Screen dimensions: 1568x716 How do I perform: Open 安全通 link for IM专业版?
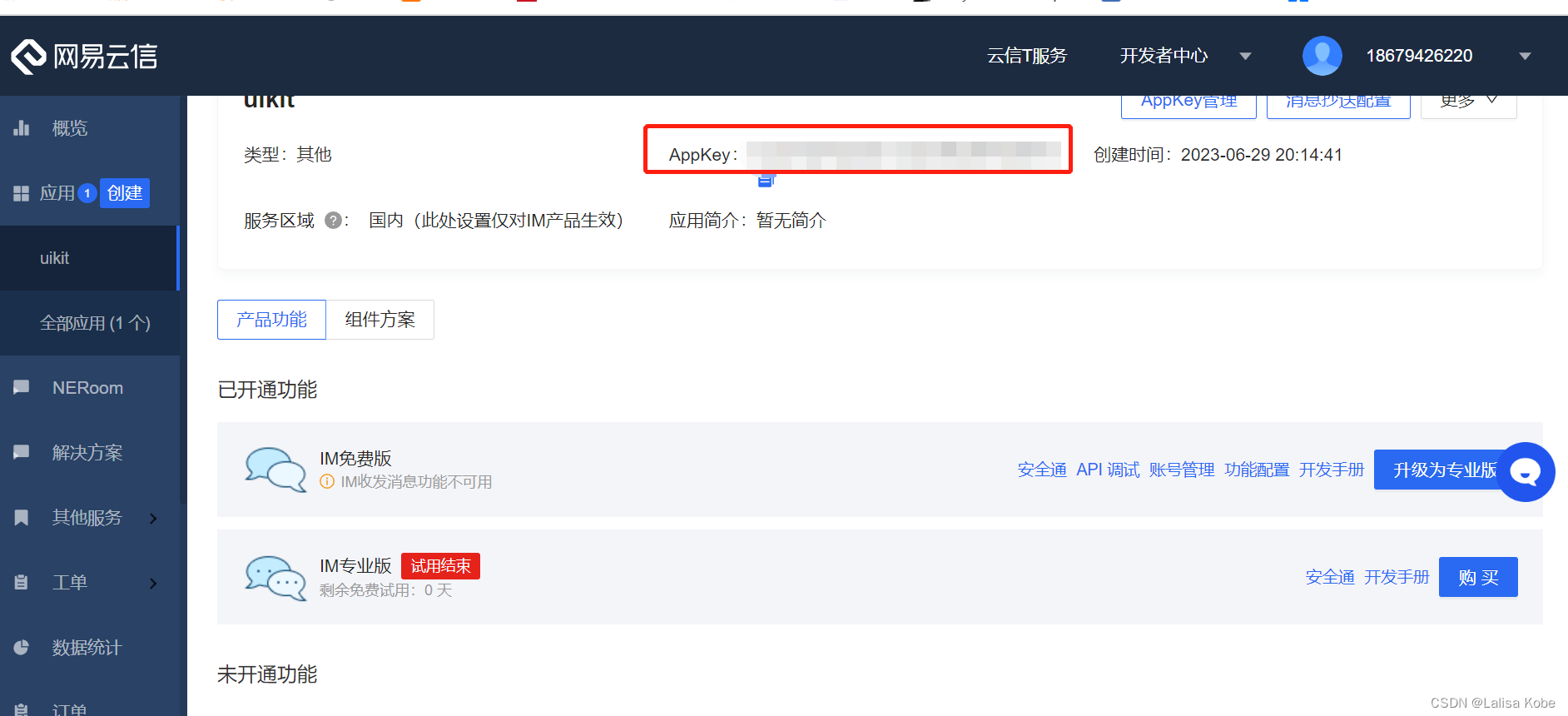[1330, 577]
